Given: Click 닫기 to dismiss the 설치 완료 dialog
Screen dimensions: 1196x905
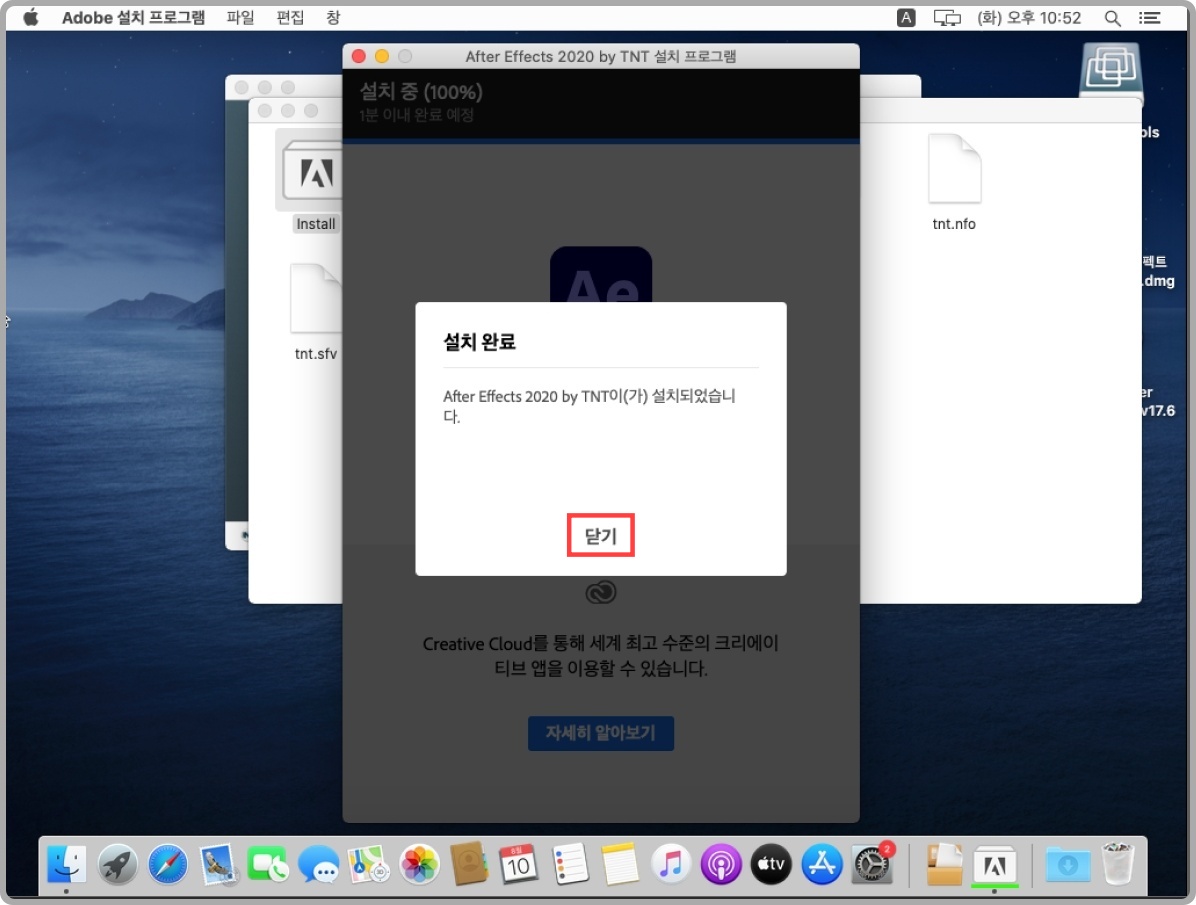Looking at the screenshot, I should point(601,535).
